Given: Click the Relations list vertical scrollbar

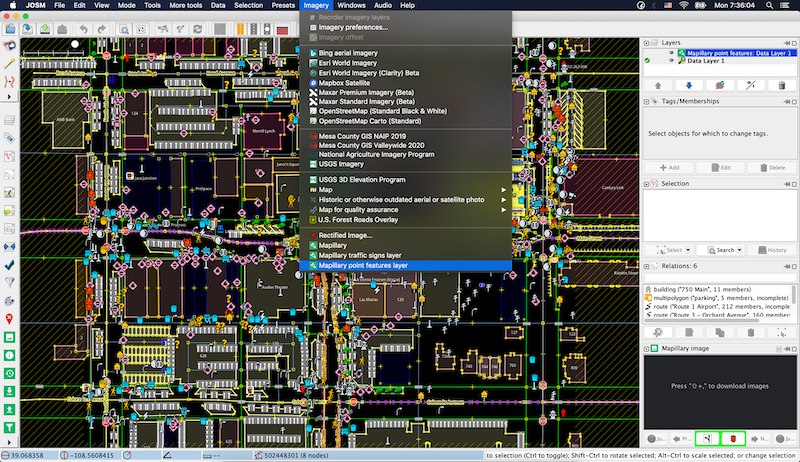Looking at the screenshot, I should tap(794, 295).
